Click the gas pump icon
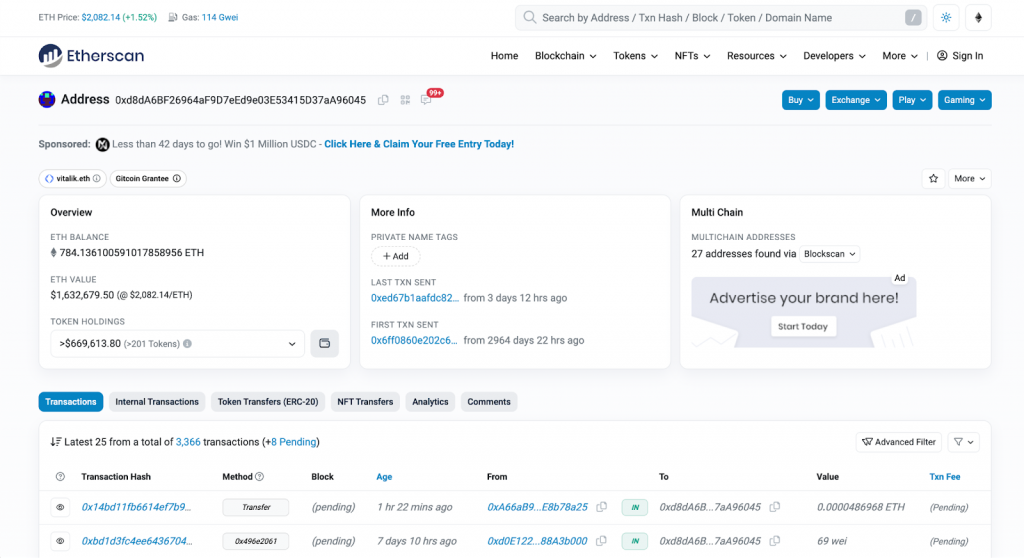The image size is (1024, 558). (173, 18)
